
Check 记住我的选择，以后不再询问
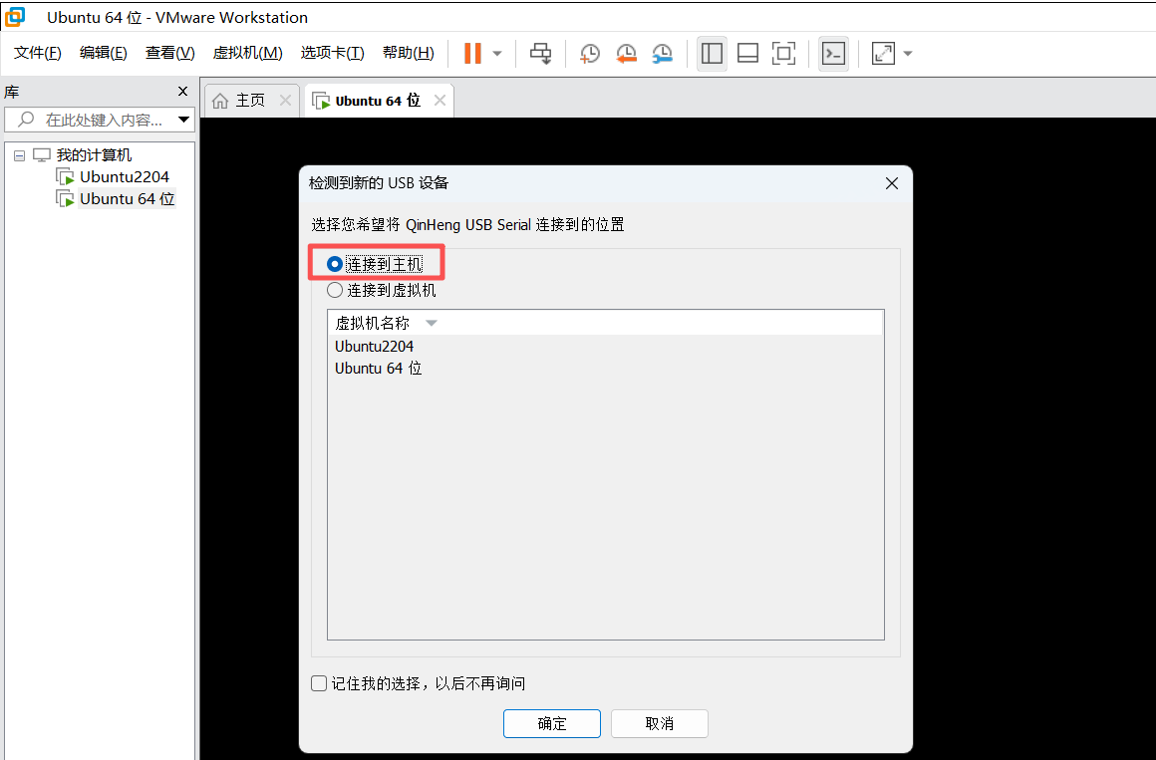tap(319, 683)
